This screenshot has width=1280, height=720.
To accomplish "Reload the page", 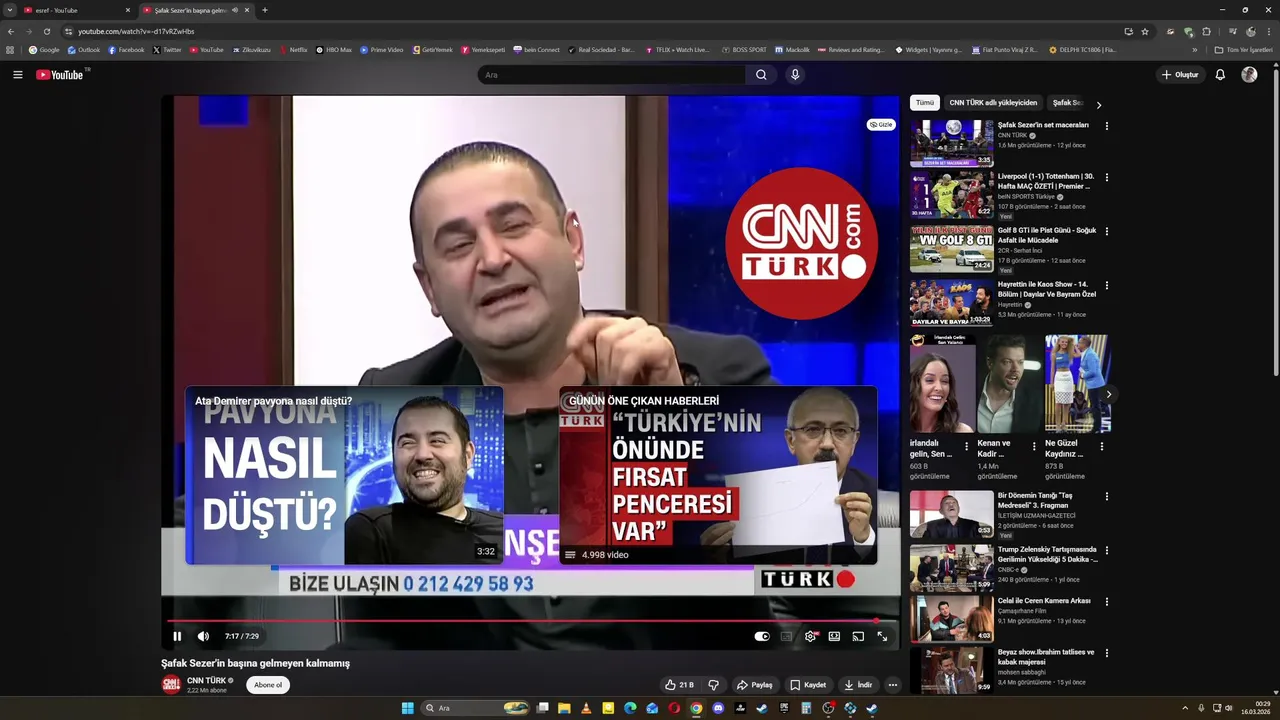I will click(46, 31).
